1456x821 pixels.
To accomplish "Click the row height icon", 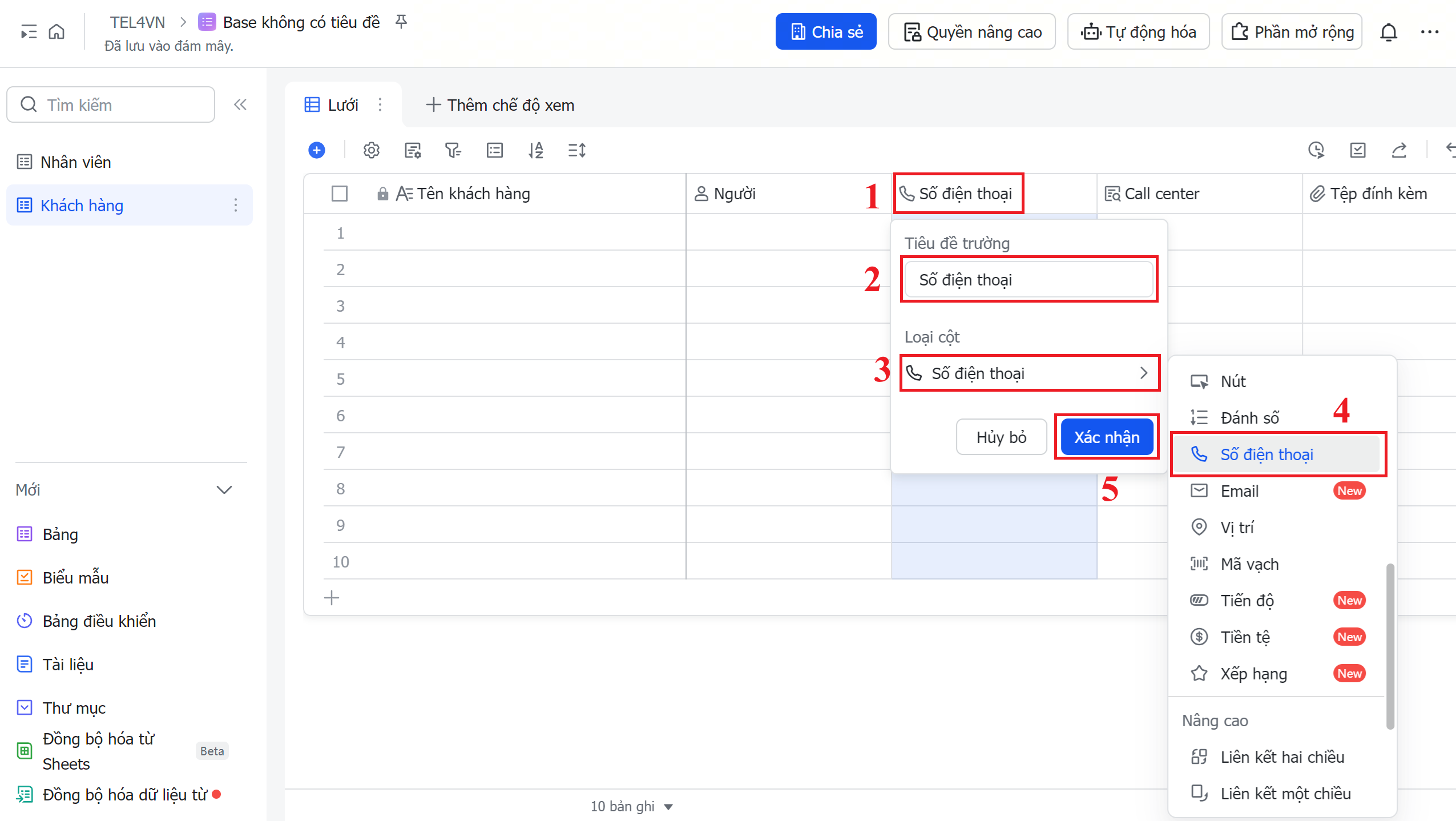I will tap(576, 150).
